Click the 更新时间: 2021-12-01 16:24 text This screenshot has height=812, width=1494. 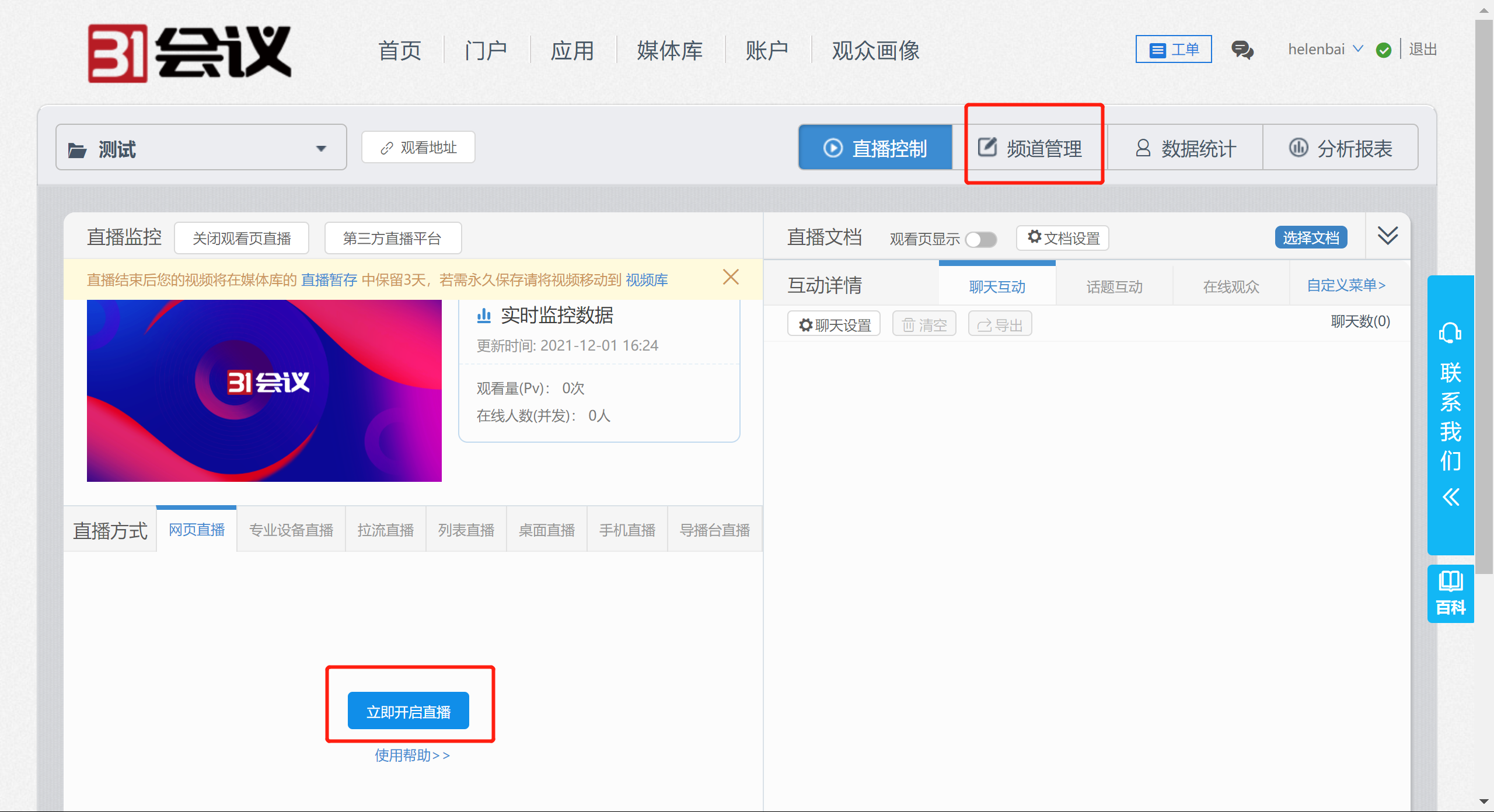(567, 345)
